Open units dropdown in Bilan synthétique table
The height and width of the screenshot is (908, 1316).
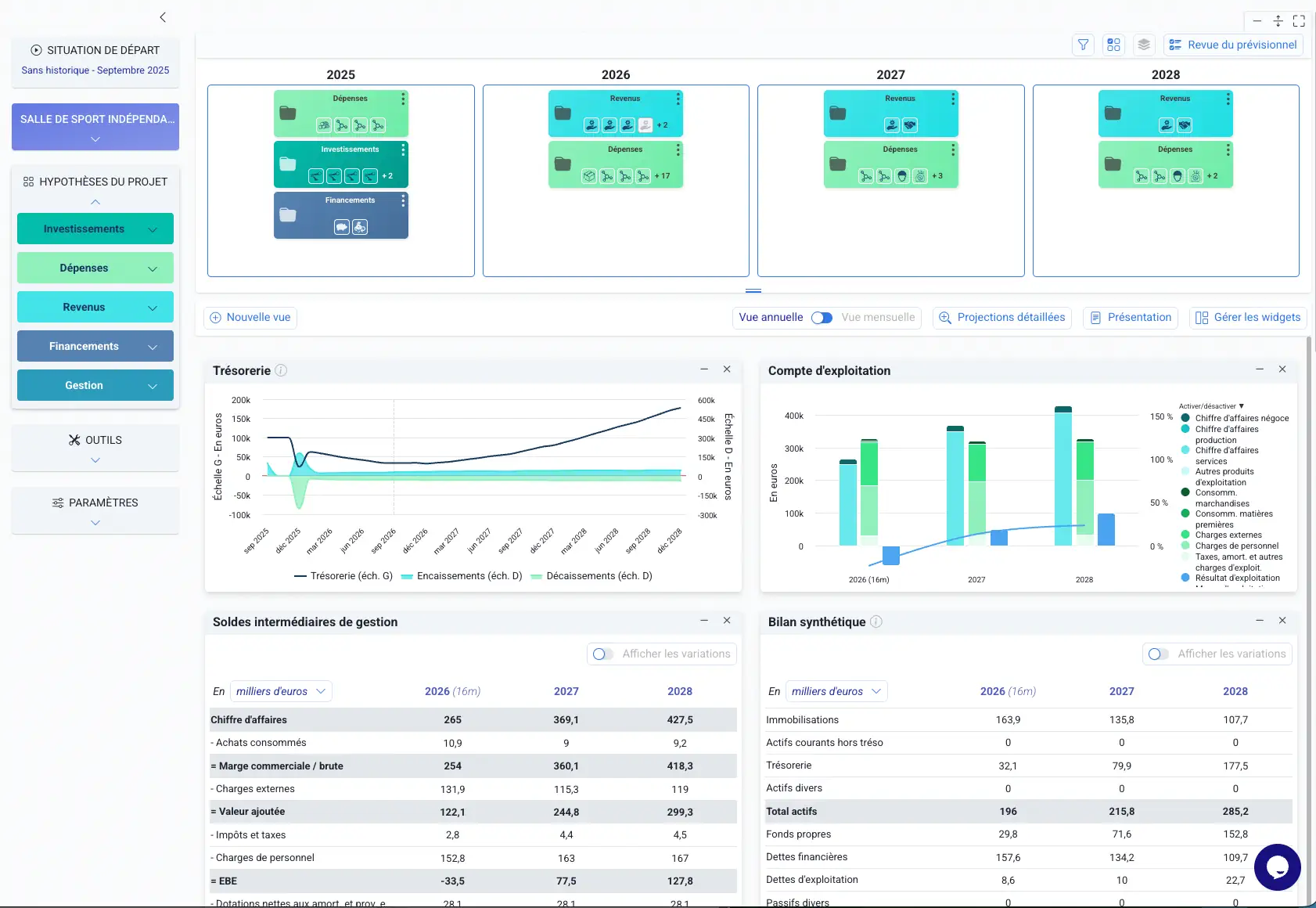coord(836,691)
